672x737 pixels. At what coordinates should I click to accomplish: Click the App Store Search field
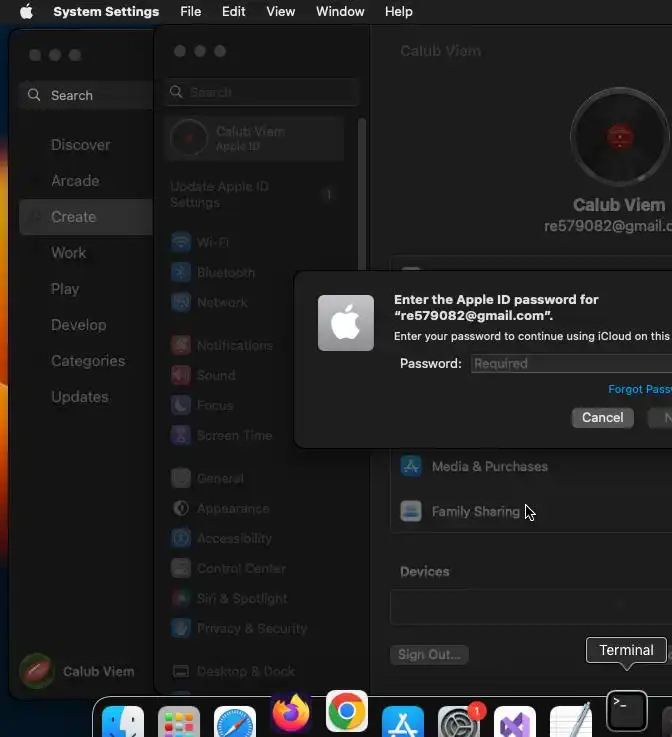[x=86, y=95]
